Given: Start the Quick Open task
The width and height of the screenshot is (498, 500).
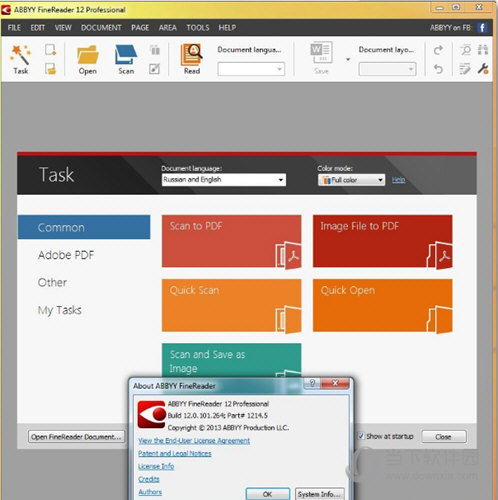Looking at the screenshot, I should pos(383,305).
